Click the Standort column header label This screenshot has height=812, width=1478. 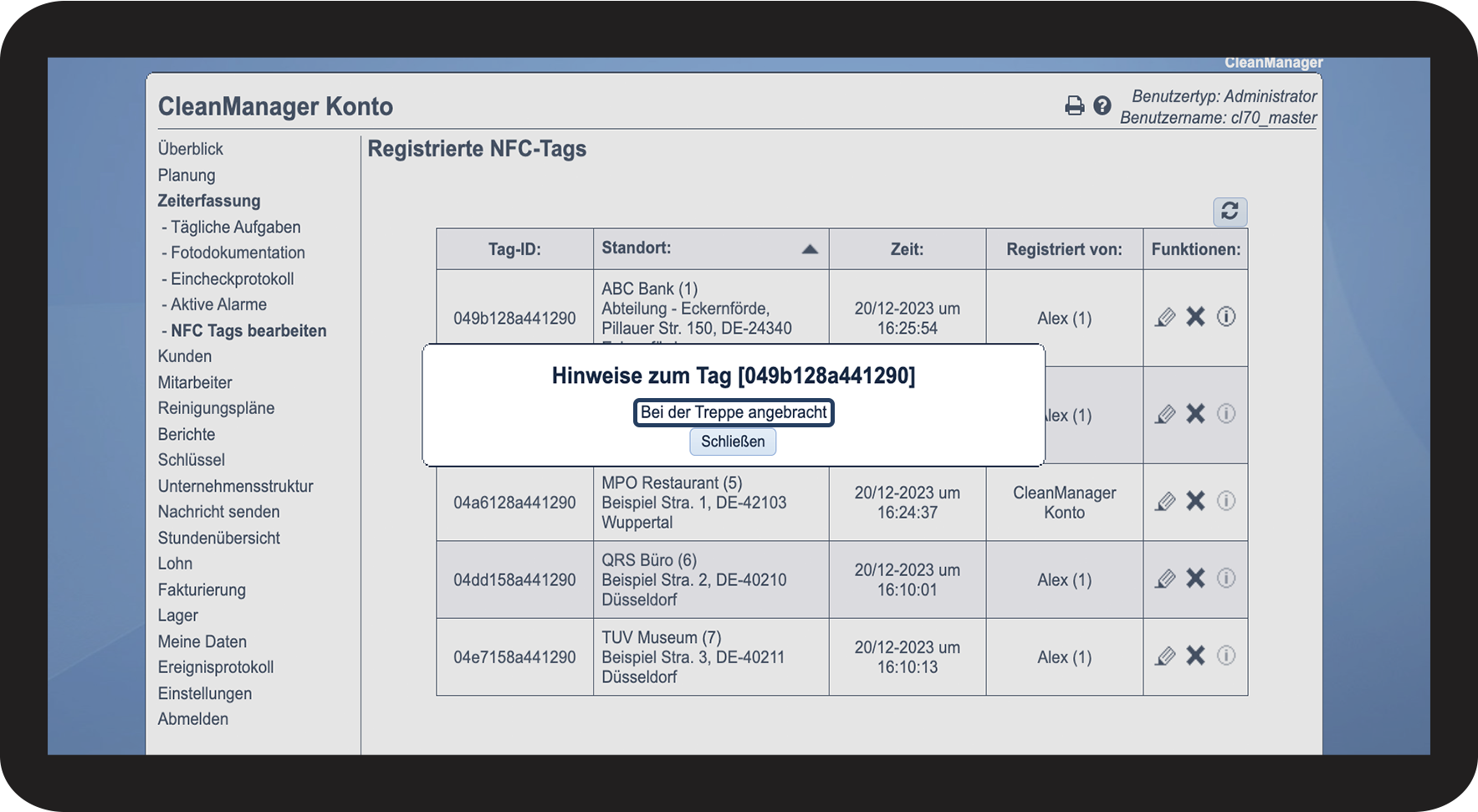click(637, 248)
